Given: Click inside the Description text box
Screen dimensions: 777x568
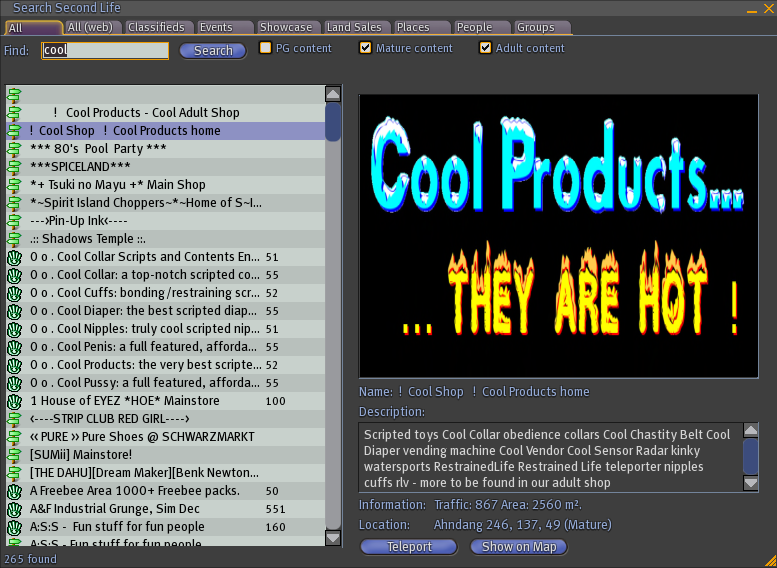Looking at the screenshot, I should 551,457.
